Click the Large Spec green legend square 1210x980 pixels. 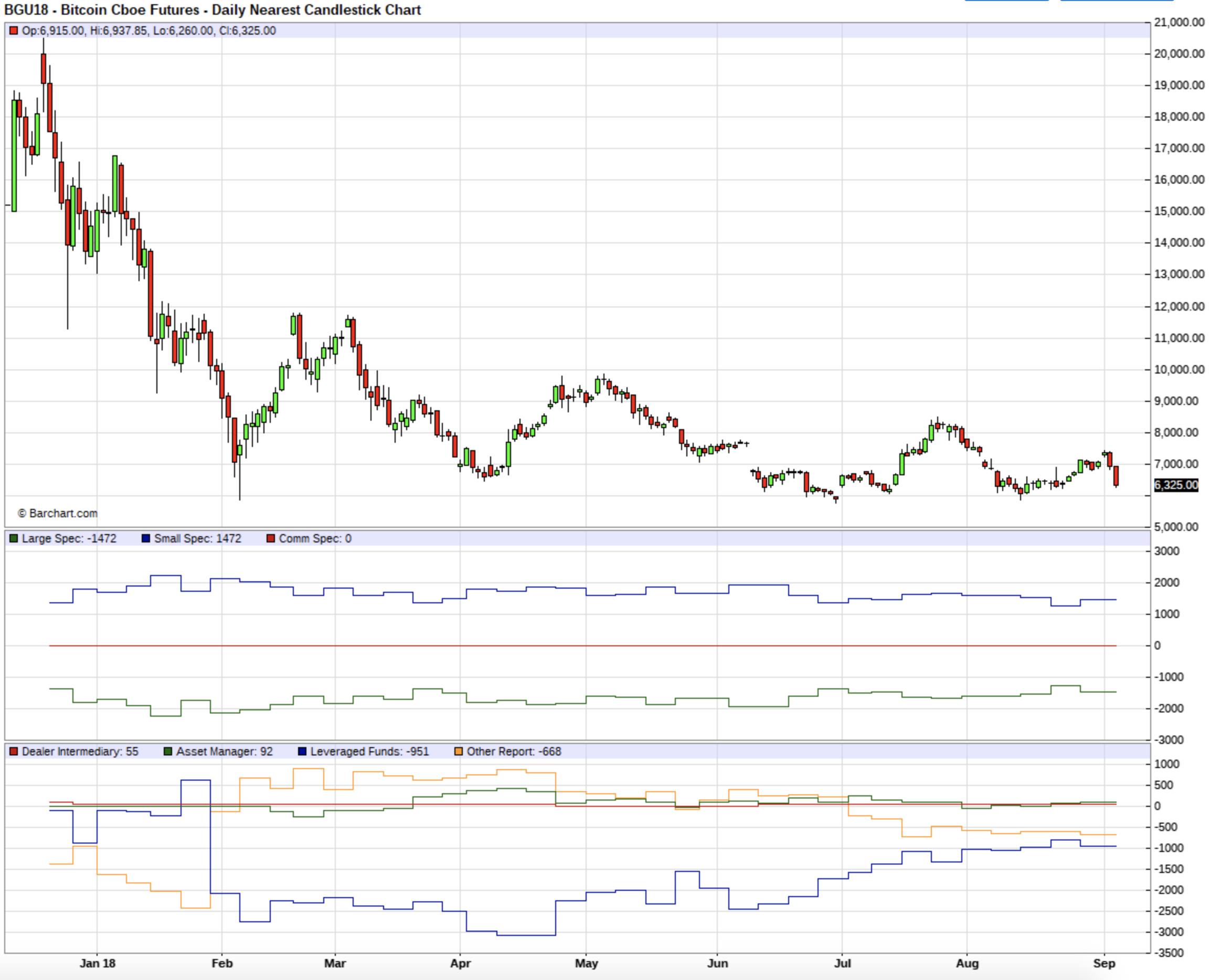coord(14,539)
